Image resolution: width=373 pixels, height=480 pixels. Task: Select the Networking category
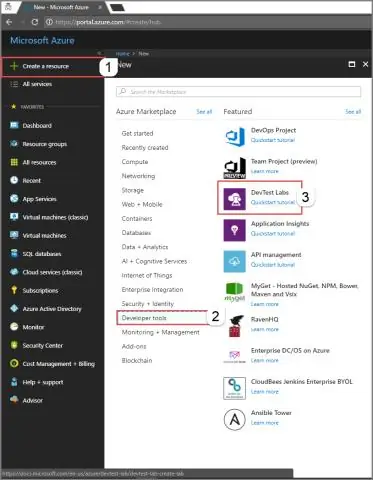pos(138,176)
